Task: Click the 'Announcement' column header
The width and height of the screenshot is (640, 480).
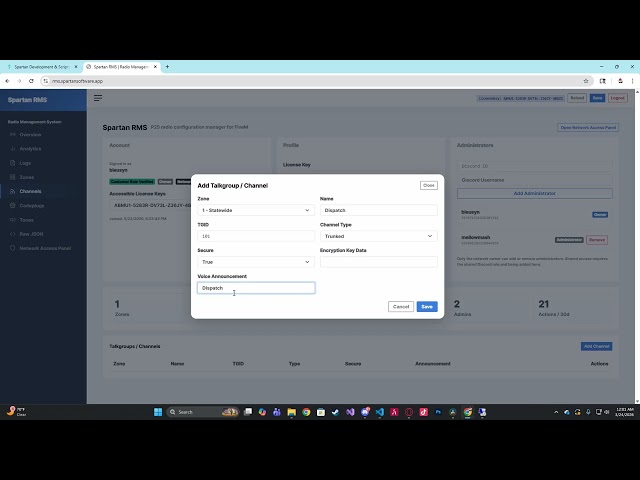Action: [x=433, y=363]
